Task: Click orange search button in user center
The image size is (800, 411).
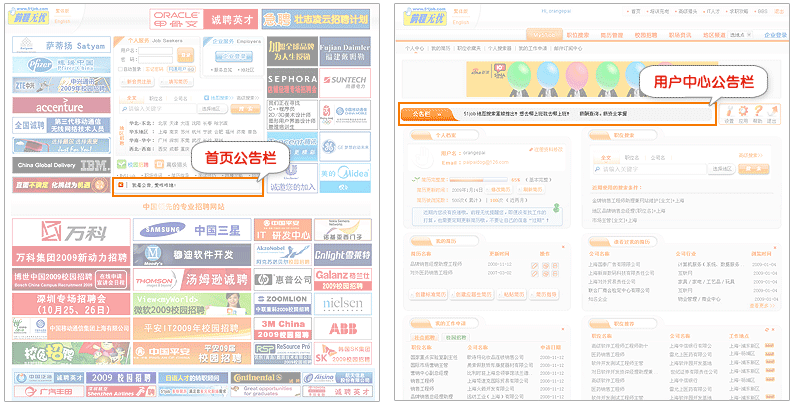Action: 754,169
